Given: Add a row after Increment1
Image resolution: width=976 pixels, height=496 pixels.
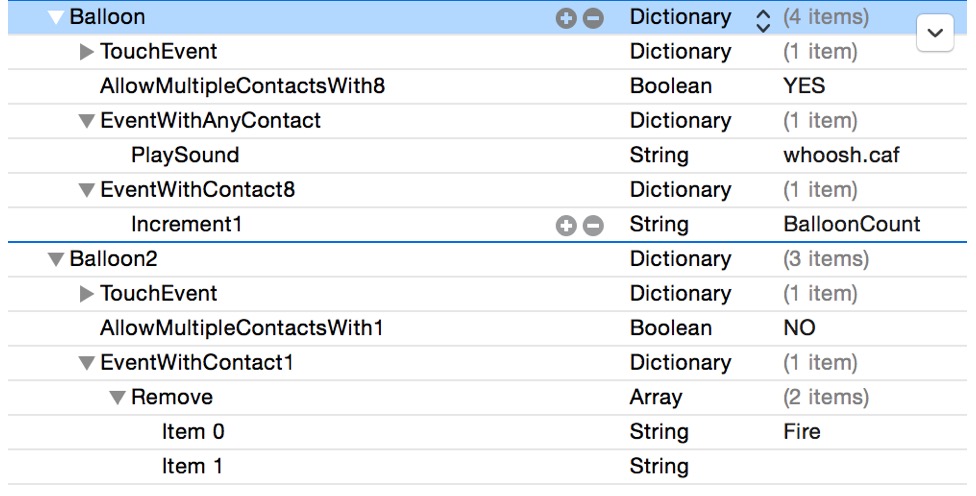Looking at the screenshot, I should coord(567,226).
